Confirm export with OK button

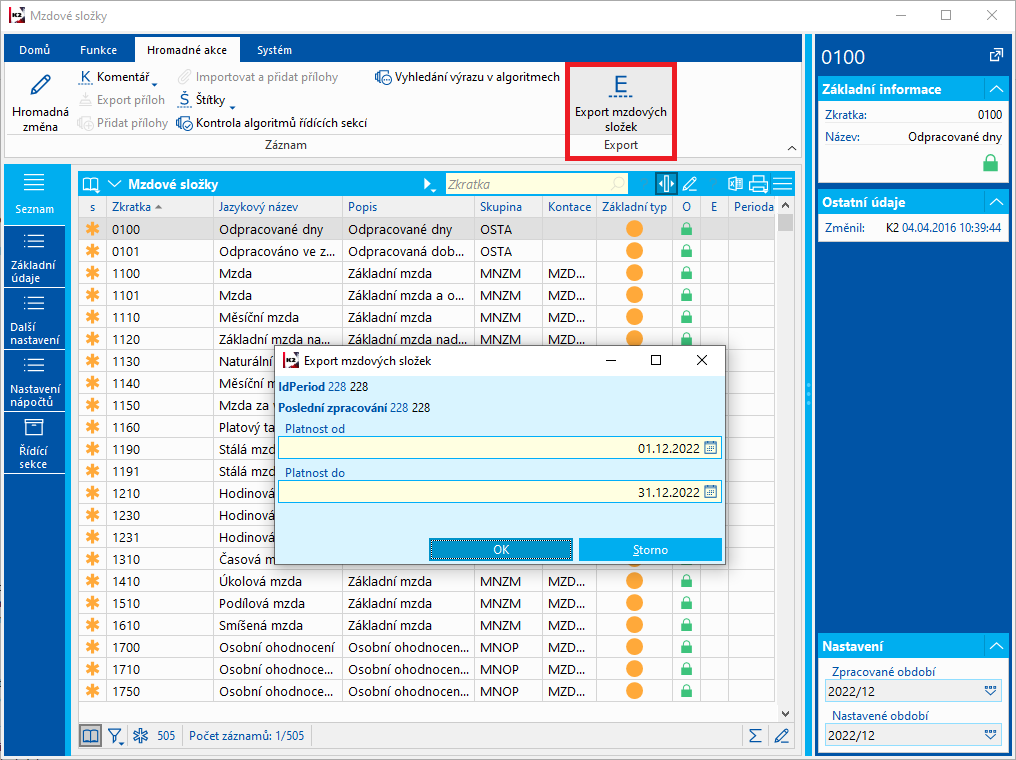tap(501, 550)
